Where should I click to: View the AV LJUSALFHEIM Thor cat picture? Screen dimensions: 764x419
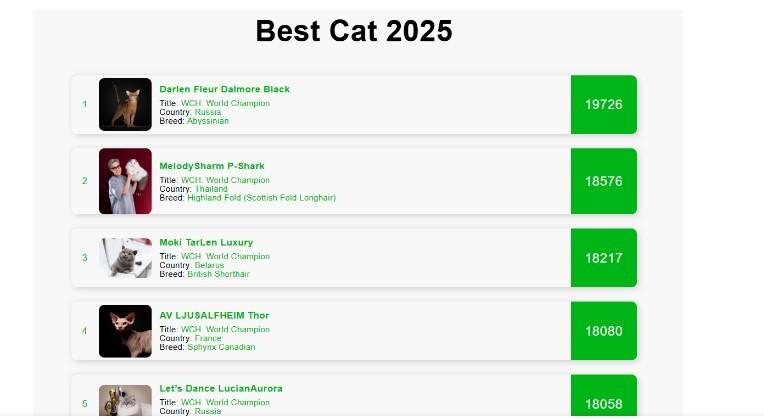pos(125,331)
